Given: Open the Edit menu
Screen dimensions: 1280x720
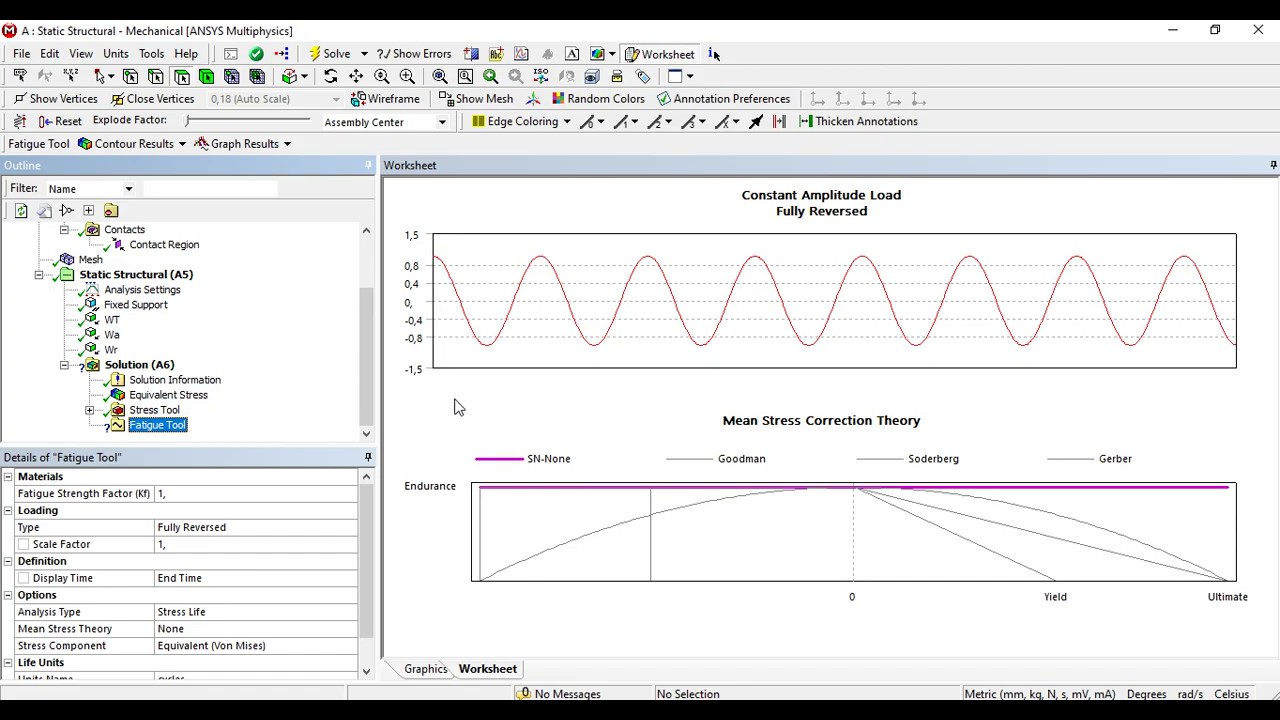Looking at the screenshot, I should pyautogui.click(x=49, y=54).
